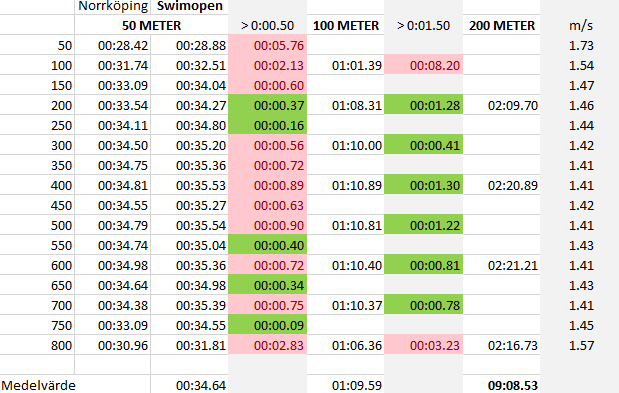Click the Swimopen header cell
The height and width of the screenshot is (393, 619).
pyautogui.click(x=189, y=7)
